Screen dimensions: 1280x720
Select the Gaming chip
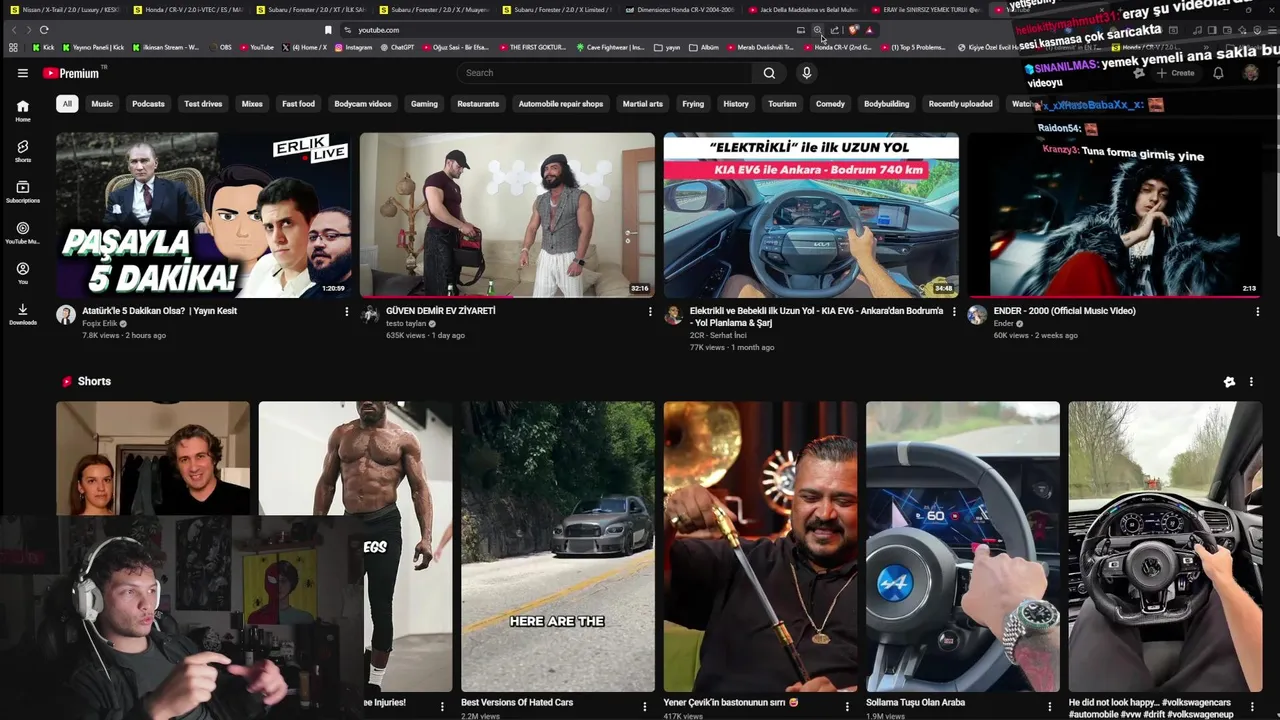(424, 104)
